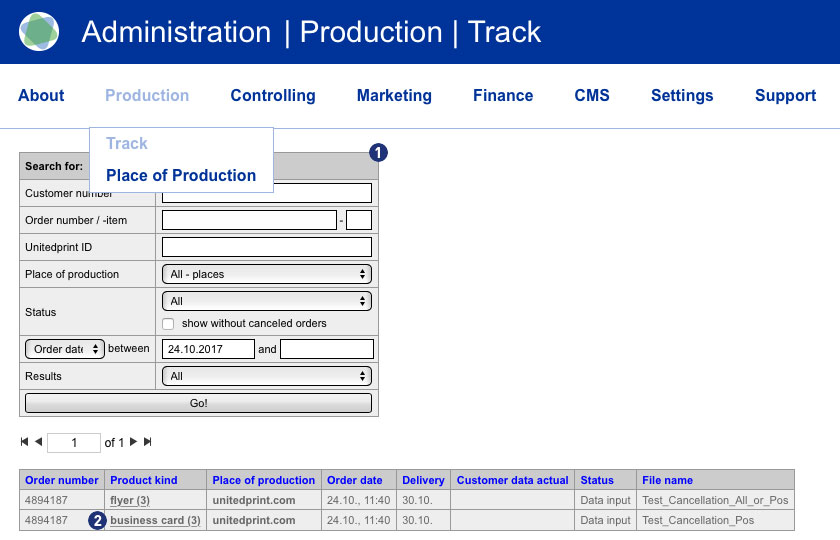Image resolution: width=840 pixels, height=540 pixels.
Task: Expand the Status dropdown
Action: [266, 301]
